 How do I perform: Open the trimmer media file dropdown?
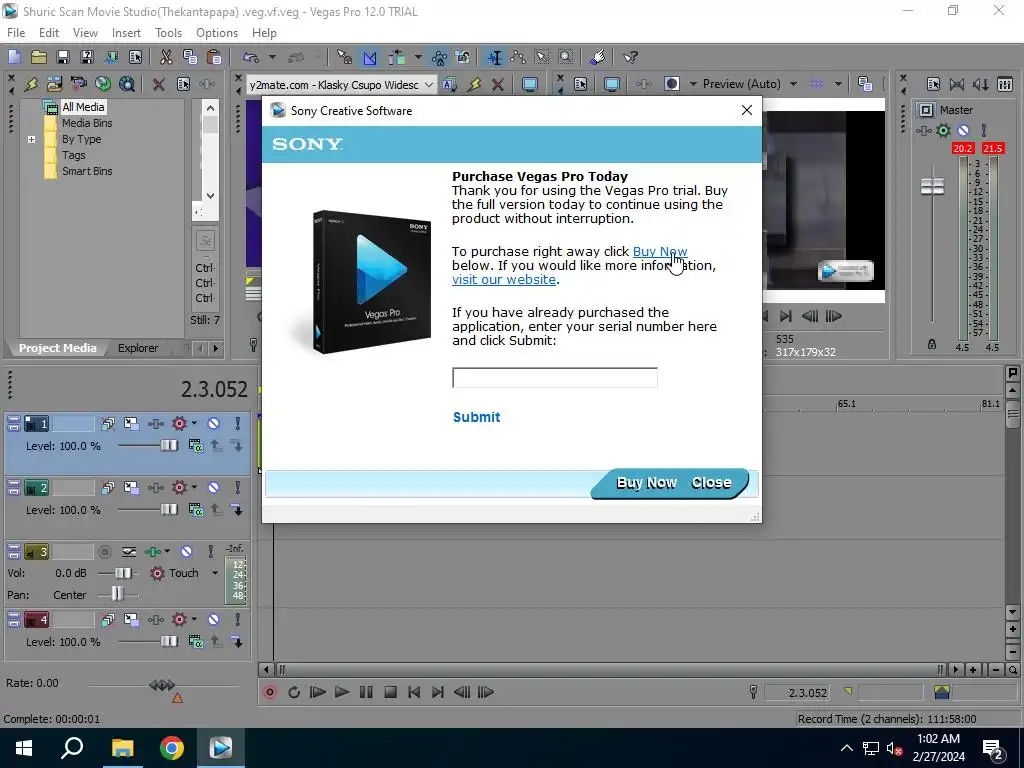coord(428,85)
